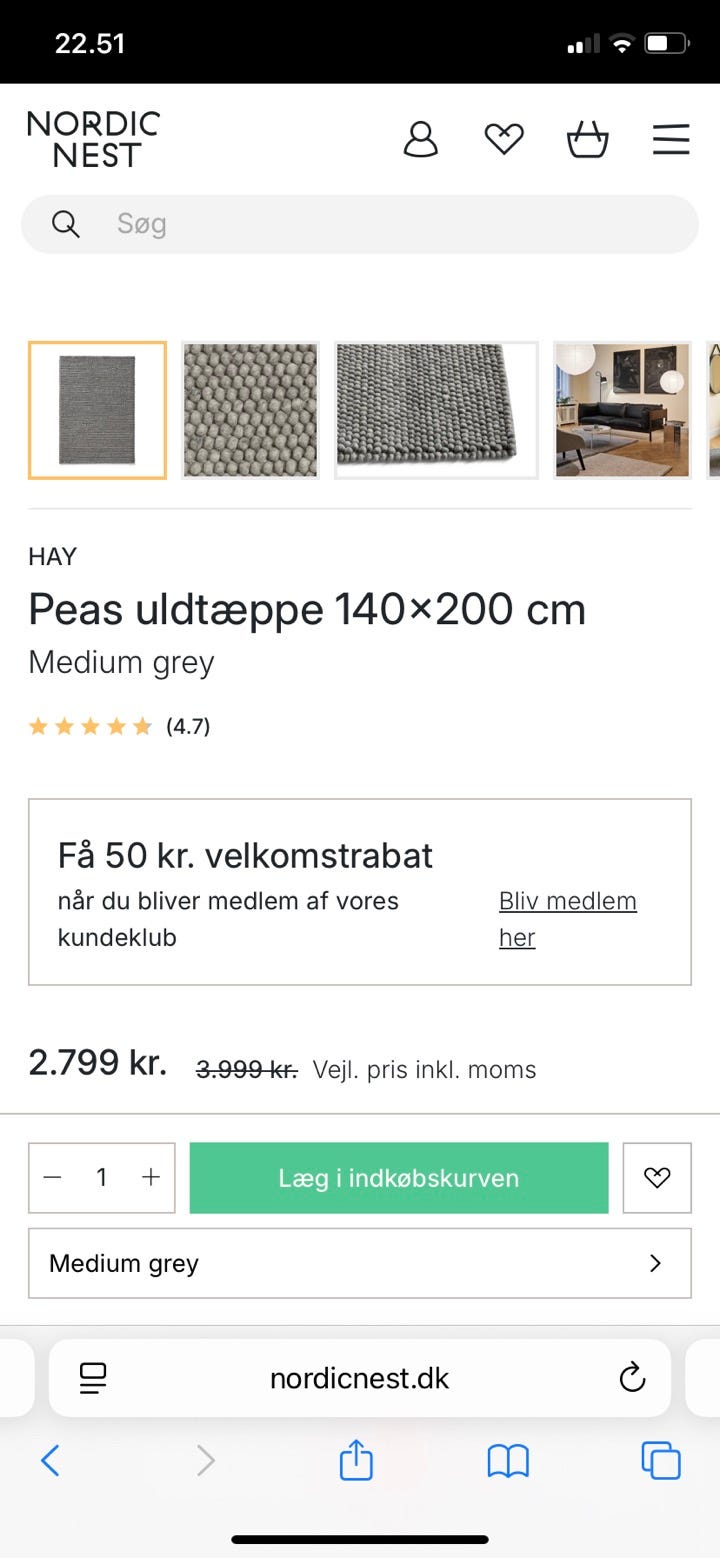
Task: Increase quantity with plus button
Action: (x=151, y=1178)
